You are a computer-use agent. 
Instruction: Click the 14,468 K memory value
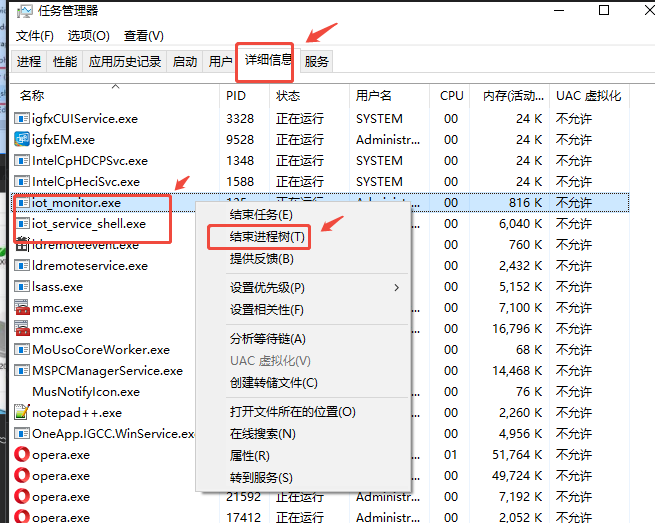[517, 371]
